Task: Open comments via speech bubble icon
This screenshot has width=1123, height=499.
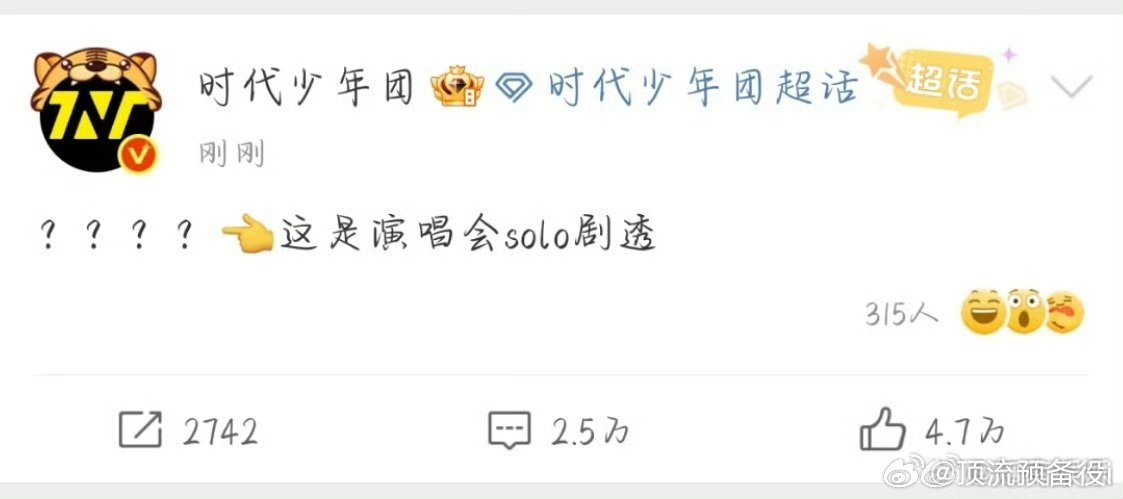Action: [x=509, y=430]
